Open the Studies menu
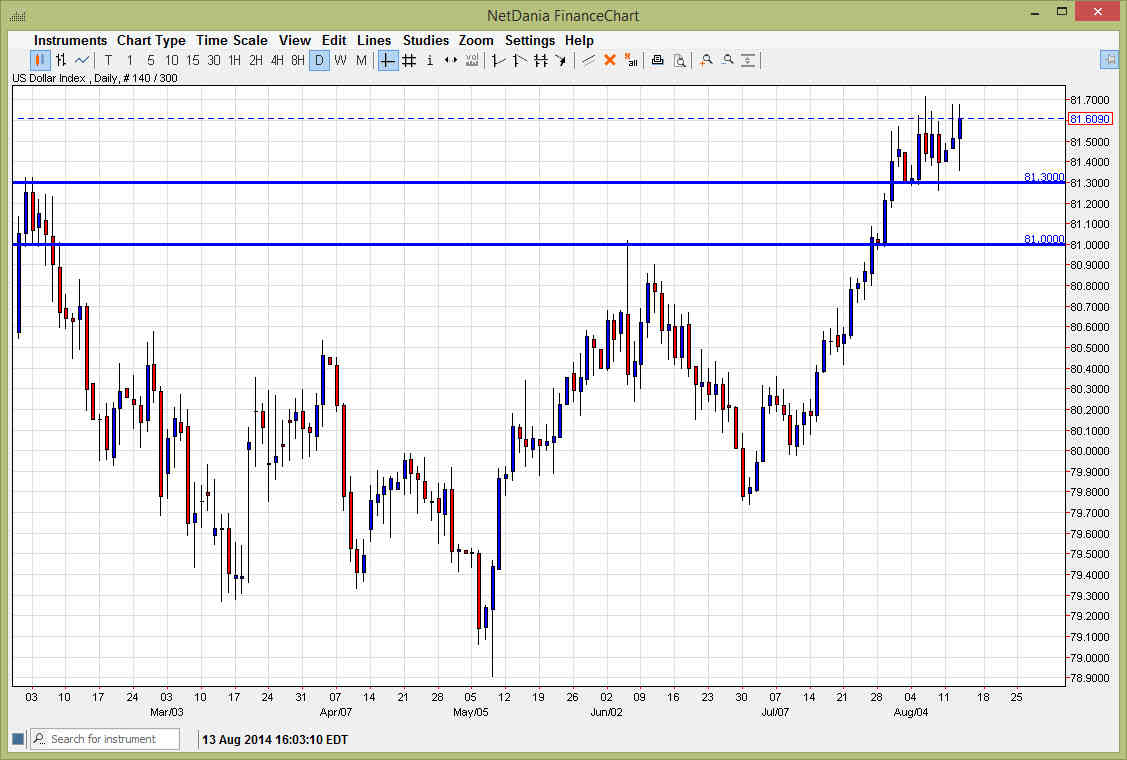 [426, 40]
